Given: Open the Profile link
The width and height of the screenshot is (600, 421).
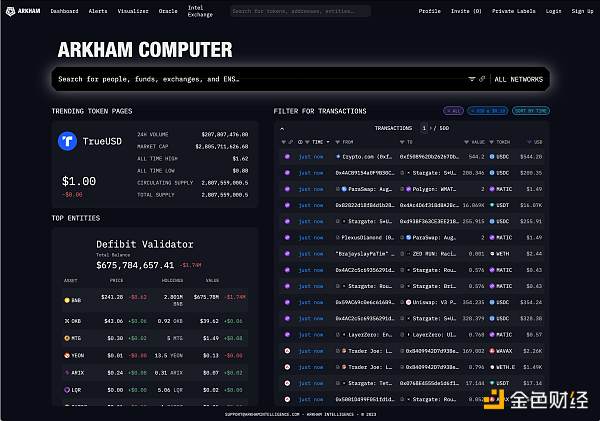Looking at the screenshot, I should 429,11.
